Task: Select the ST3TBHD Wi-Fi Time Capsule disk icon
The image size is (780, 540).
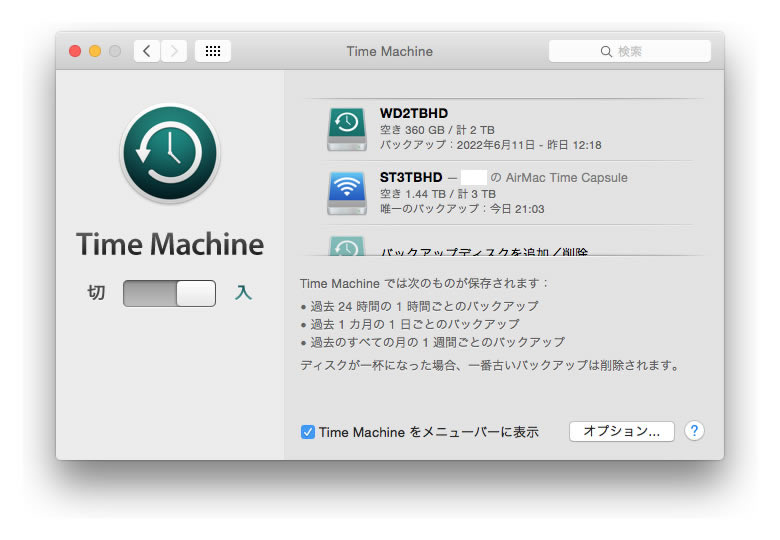Action: tap(346, 192)
